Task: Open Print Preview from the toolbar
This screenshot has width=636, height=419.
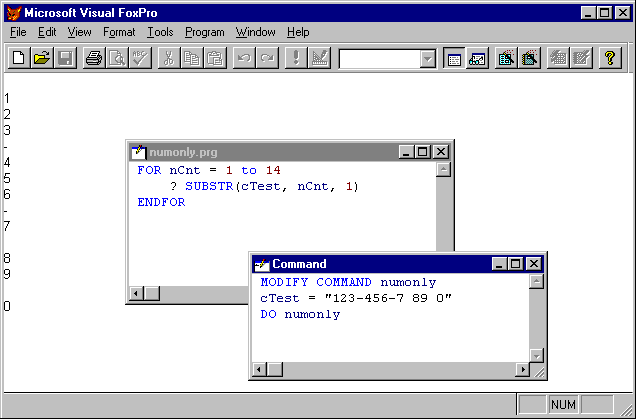Action: pos(117,58)
